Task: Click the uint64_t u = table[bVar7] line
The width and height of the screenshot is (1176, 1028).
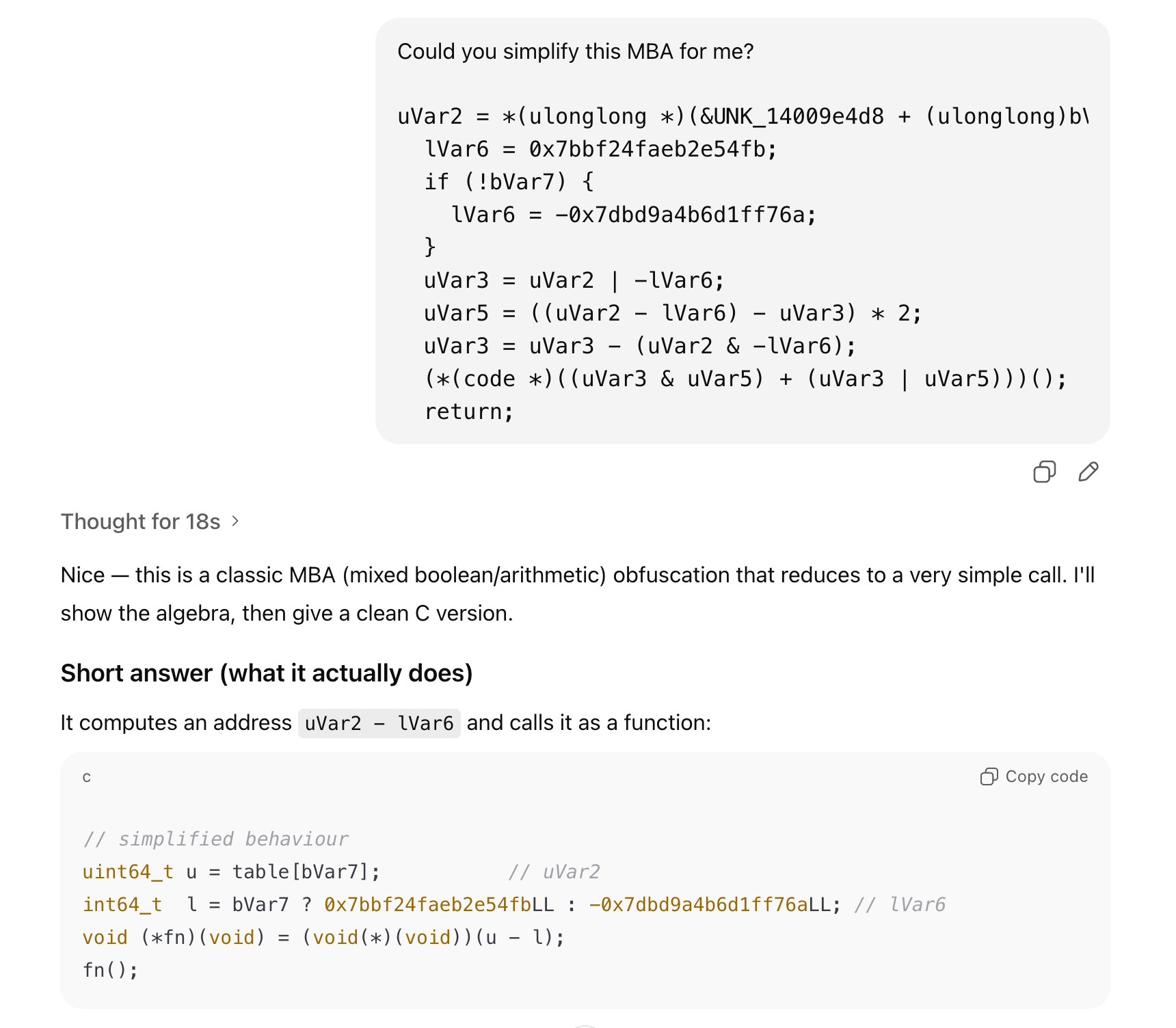Action: (231, 871)
